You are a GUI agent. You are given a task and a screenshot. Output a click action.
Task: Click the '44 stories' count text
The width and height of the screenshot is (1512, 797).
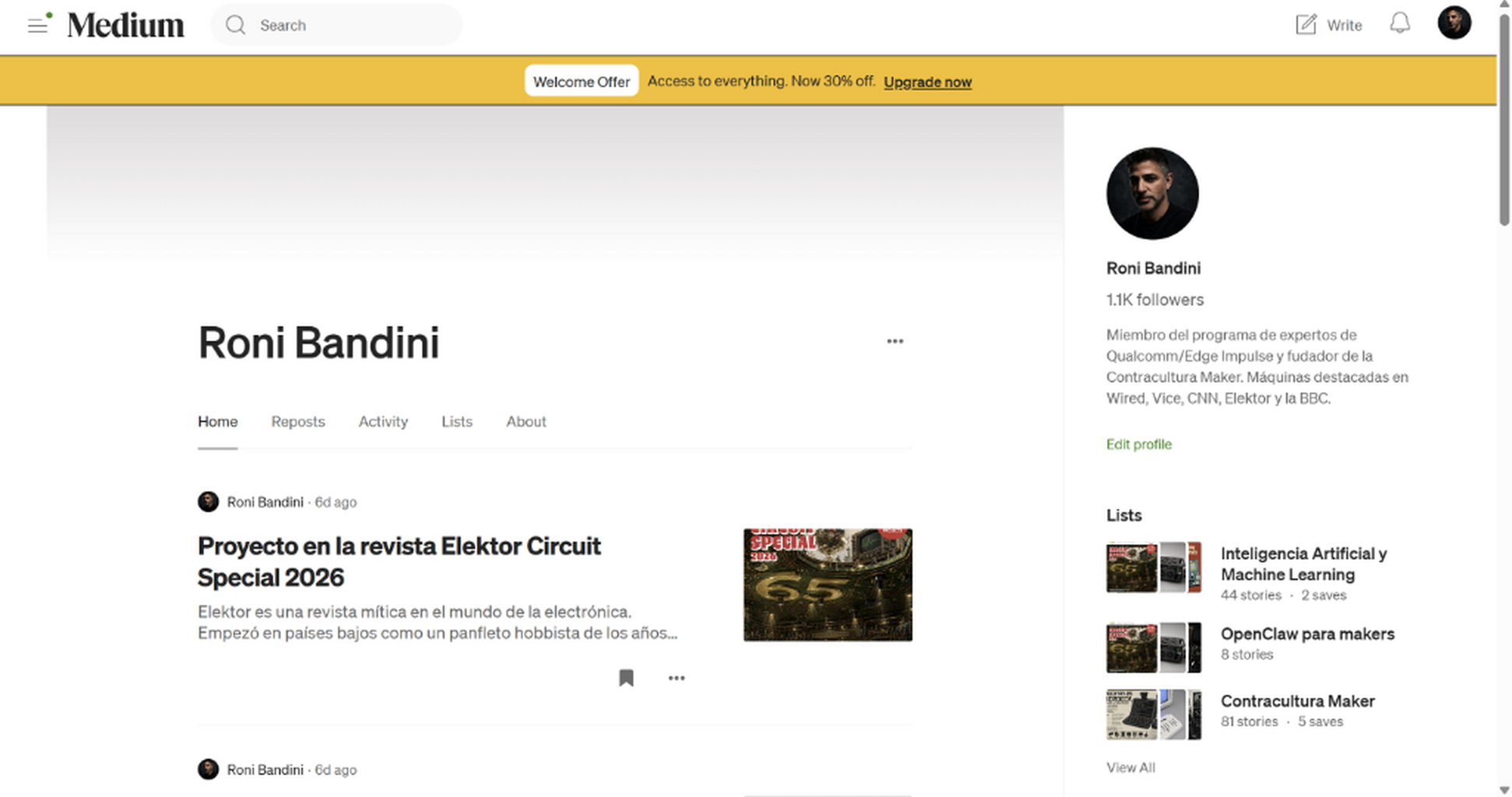point(1250,595)
